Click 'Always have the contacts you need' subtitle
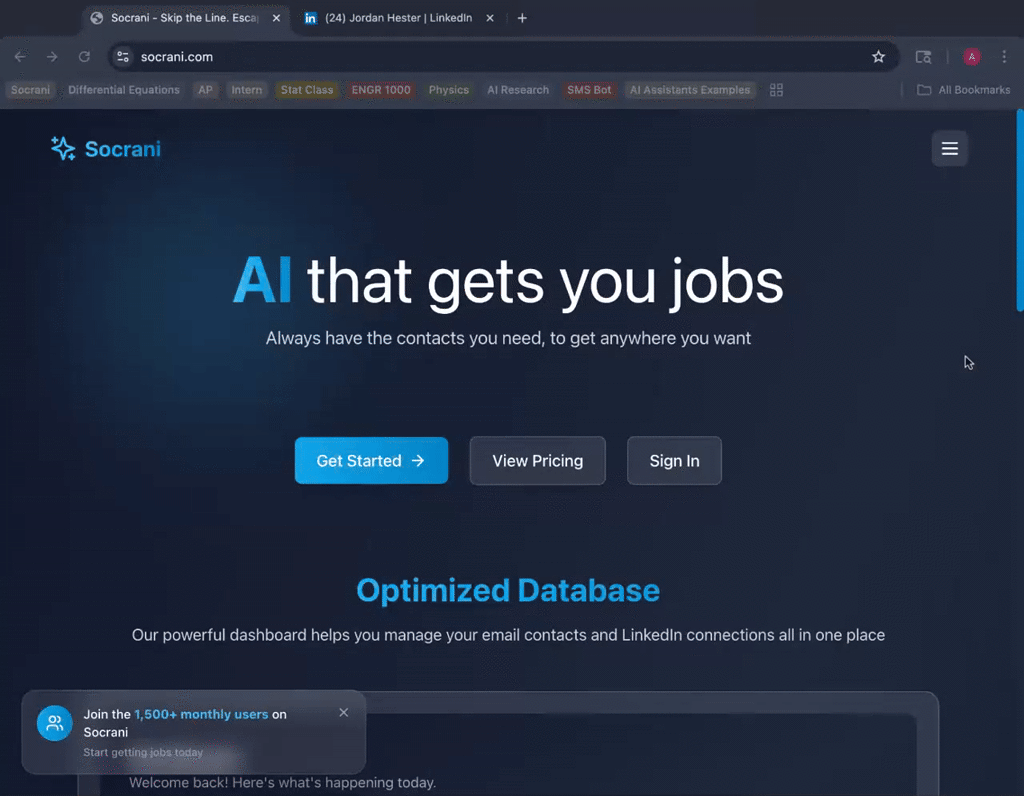Image resolution: width=1024 pixels, height=796 pixels. [508, 338]
